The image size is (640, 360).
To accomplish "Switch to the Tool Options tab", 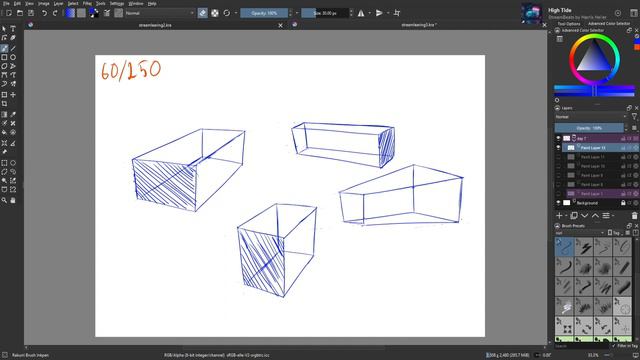I will coord(569,24).
